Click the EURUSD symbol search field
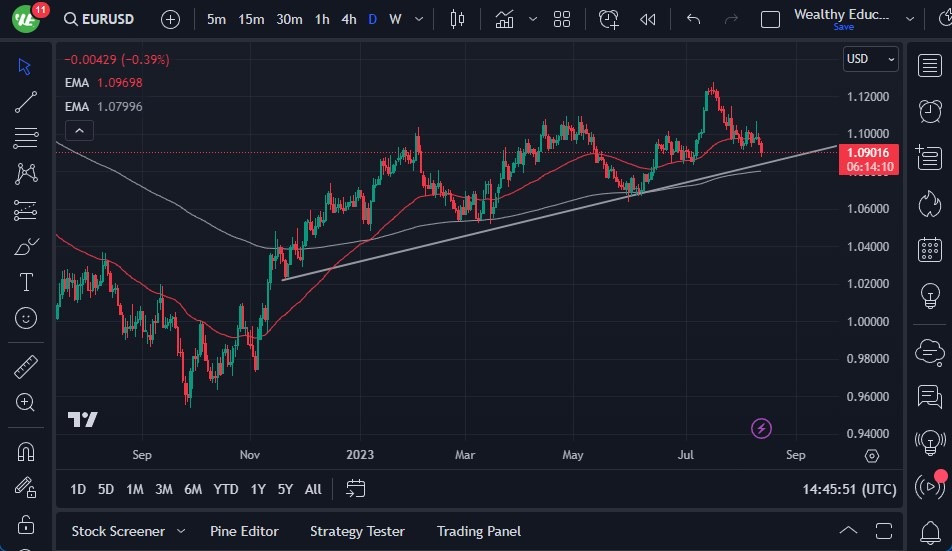 (x=98, y=19)
